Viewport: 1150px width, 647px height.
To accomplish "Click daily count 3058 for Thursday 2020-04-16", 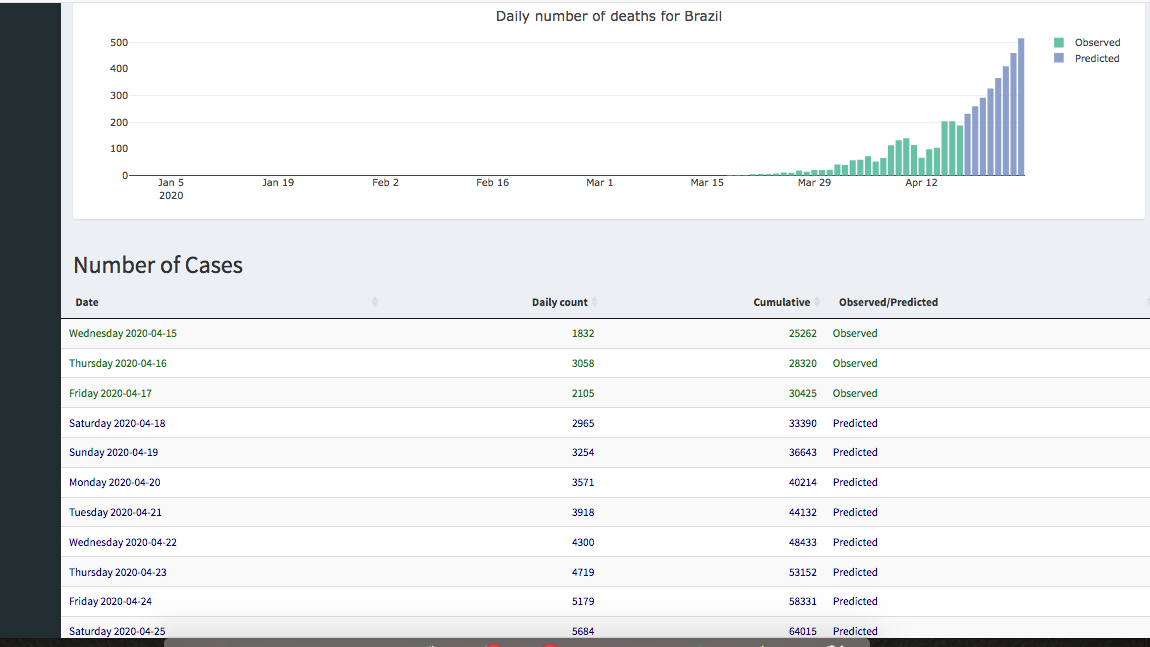I will click(582, 364).
